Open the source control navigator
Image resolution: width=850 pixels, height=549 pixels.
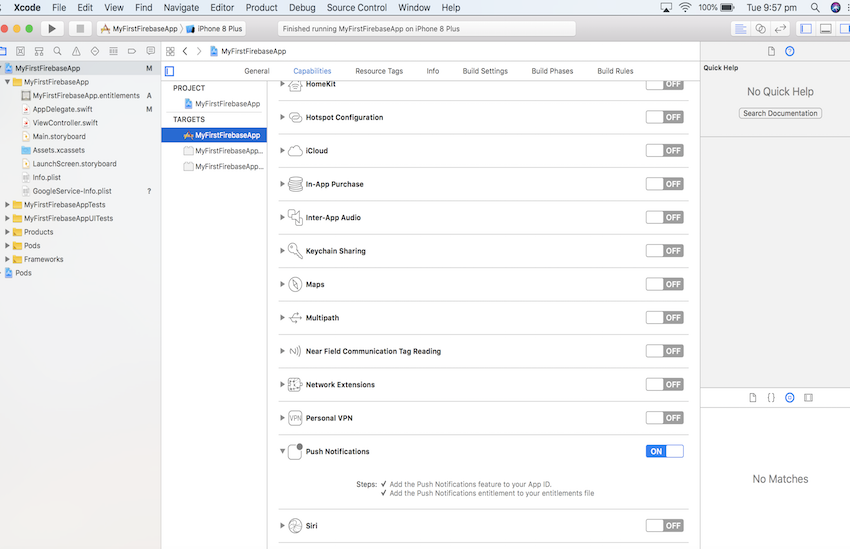21,51
